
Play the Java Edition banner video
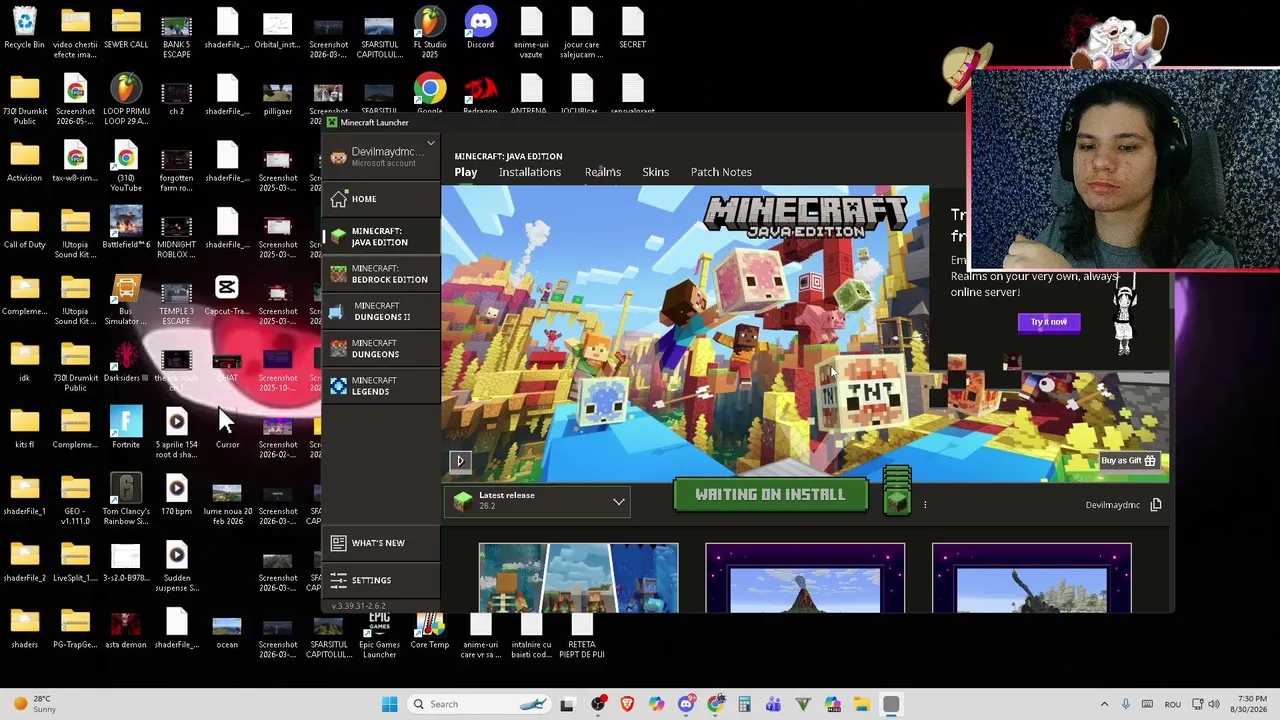pyautogui.click(x=460, y=461)
